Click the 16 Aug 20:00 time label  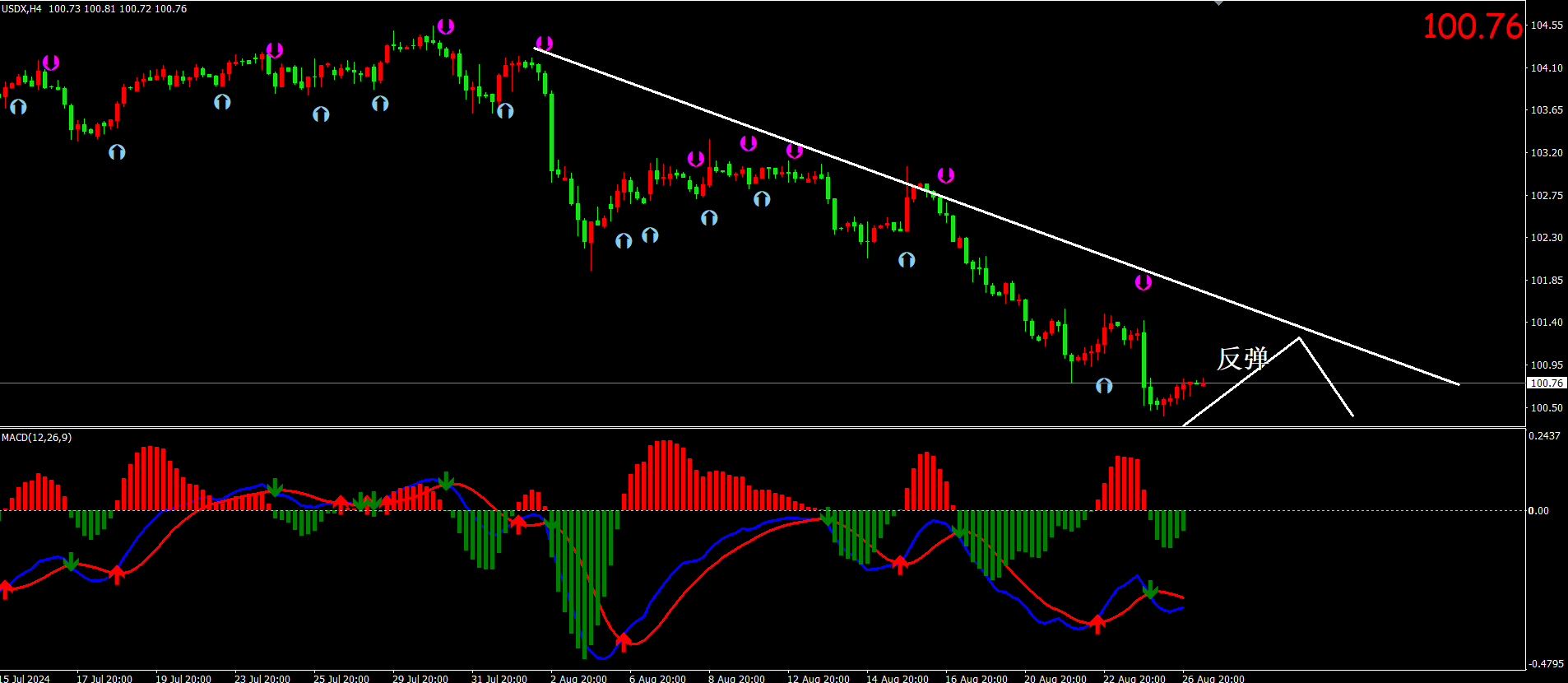(977, 679)
